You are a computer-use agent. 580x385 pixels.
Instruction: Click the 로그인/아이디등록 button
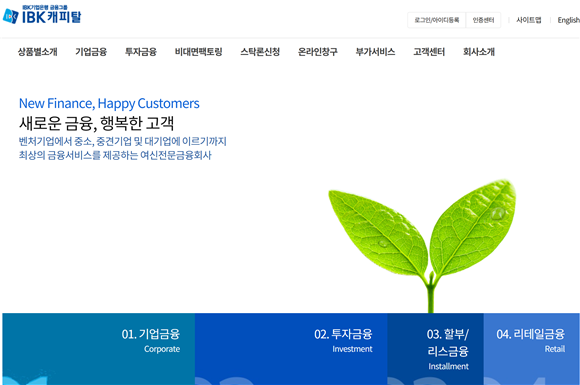tap(437, 20)
